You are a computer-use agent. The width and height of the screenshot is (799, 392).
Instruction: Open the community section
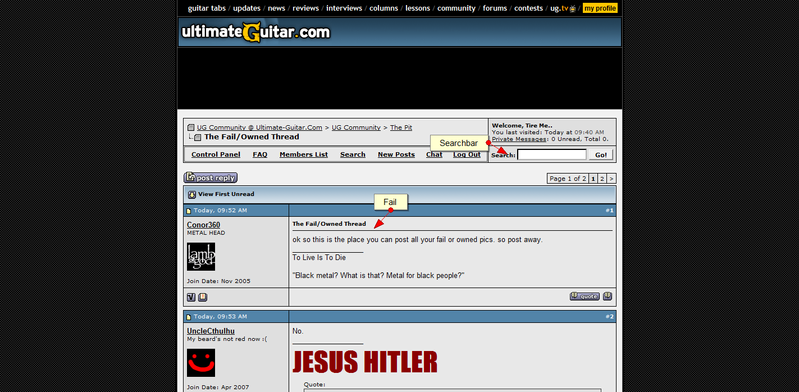[457, 8]
